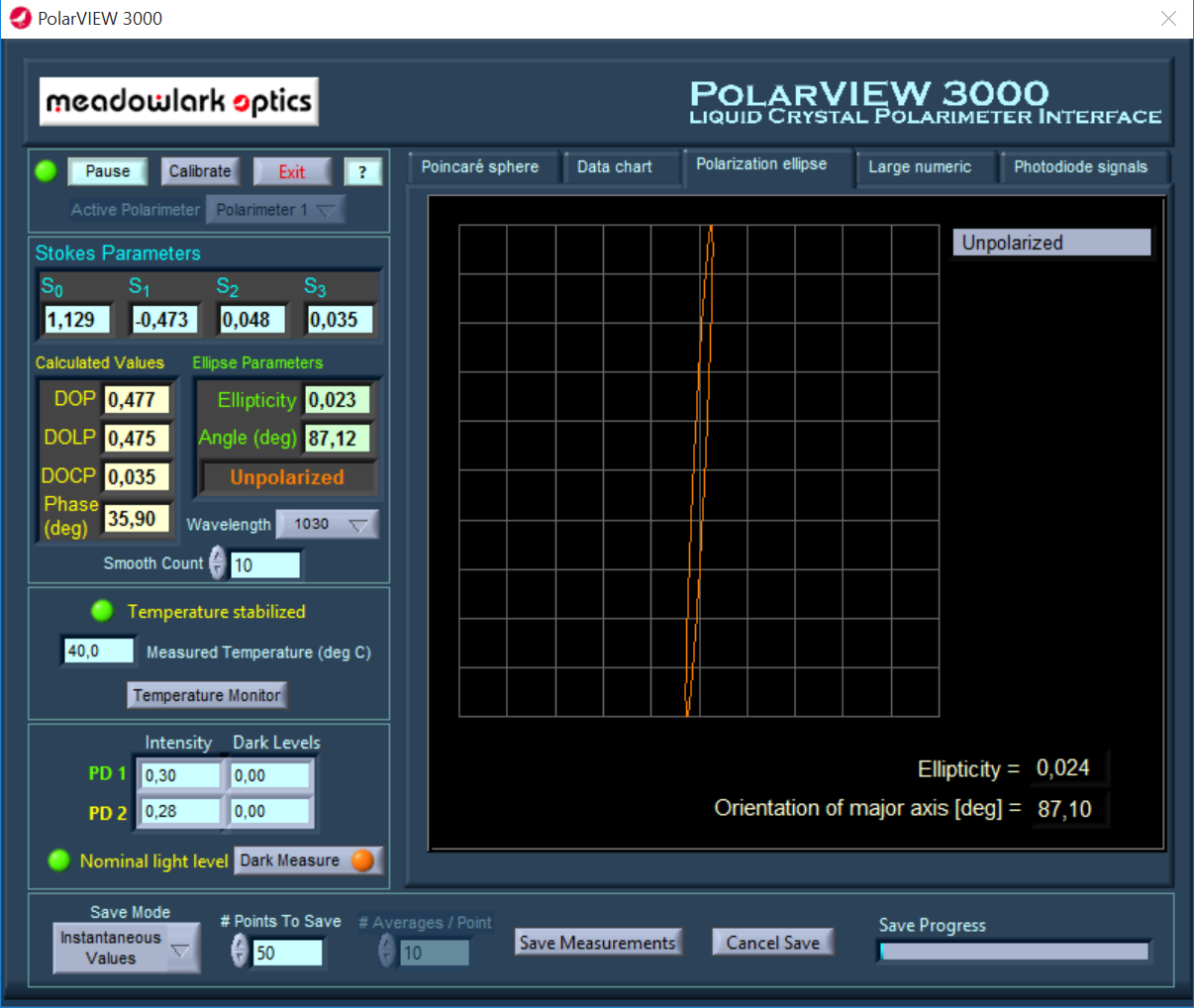Open the Active Polarimeter dropdown
Image resolution: width=1194 pixels, height=1008 pixels.
[x=275, y=210]
